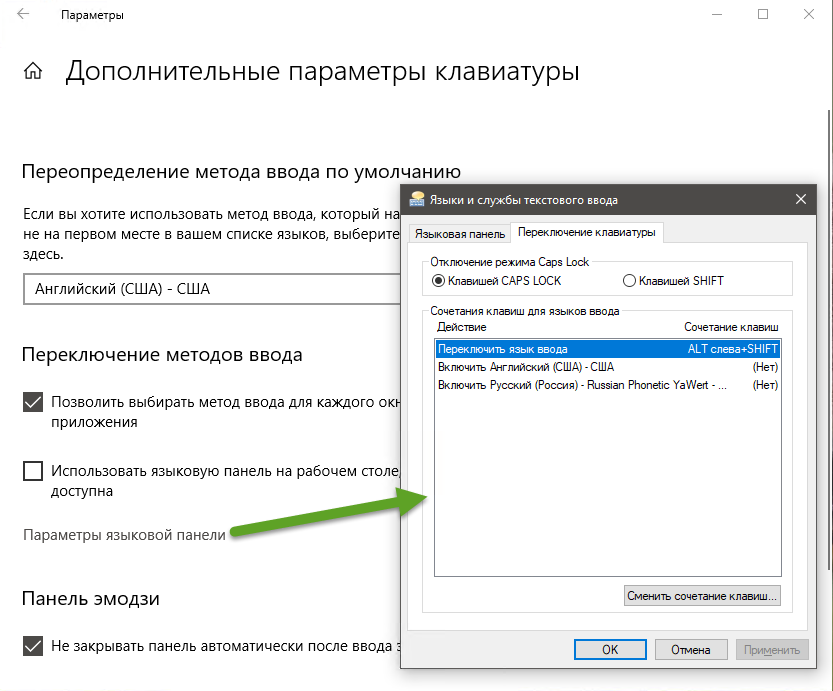833x691 pixels.
Task: Select the Клавишей CAPS LOCK radio button
Action: pos(439,281)
